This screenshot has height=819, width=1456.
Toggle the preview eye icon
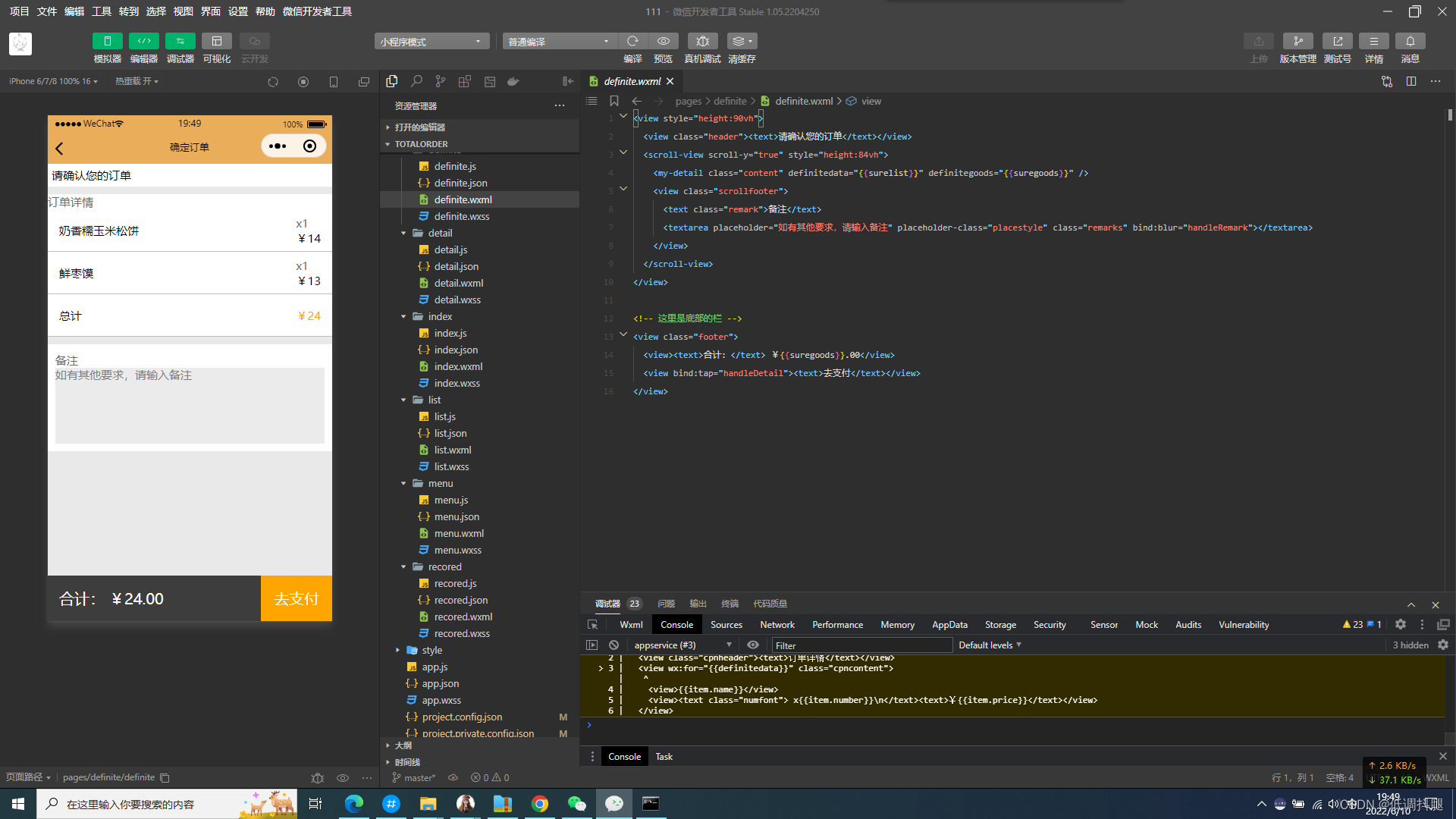click(663, 41)
